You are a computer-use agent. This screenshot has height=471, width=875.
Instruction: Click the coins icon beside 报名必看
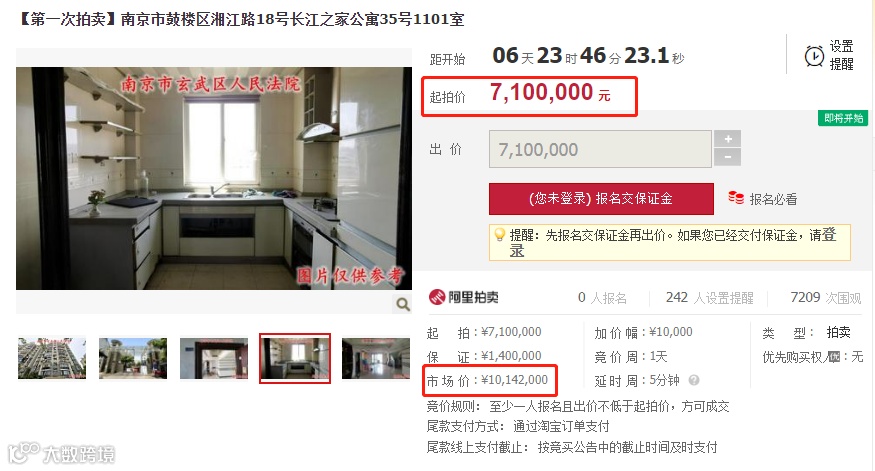735,198
